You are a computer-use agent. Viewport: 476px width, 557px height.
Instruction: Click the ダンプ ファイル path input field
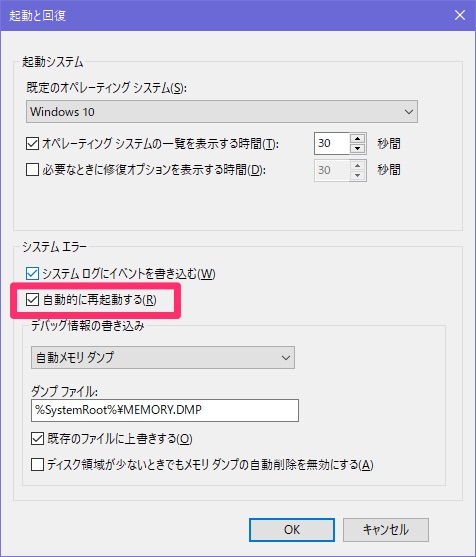tap(165, 410)
